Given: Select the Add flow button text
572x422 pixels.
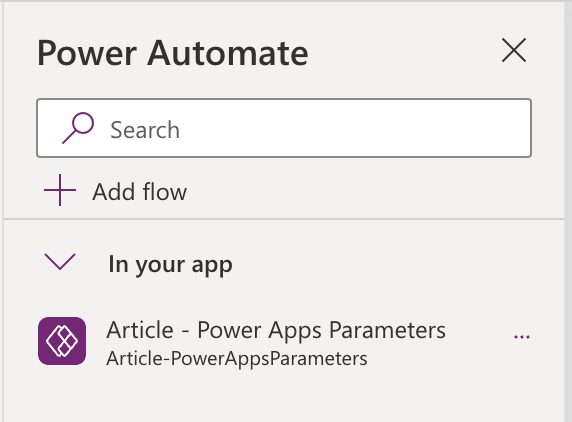Looking at the screenshot, I should [x=139, y=191].
